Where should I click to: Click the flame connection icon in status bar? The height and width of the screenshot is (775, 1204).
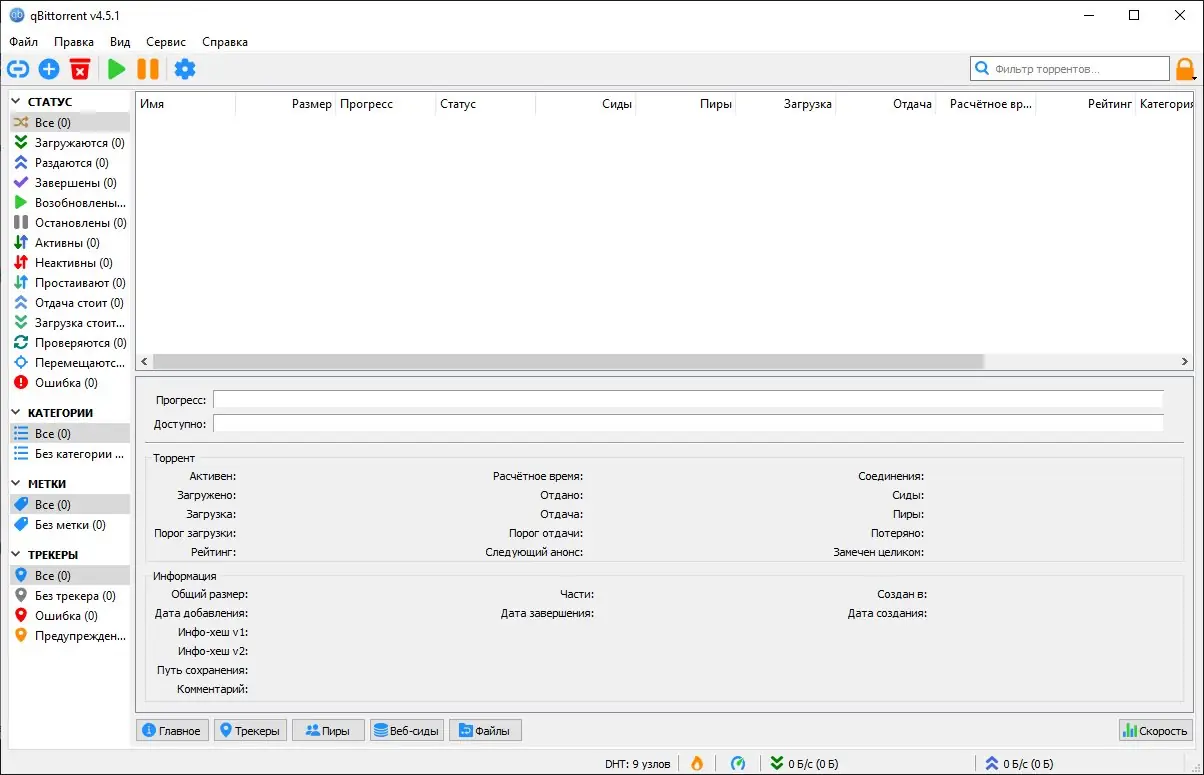tap(697, 762)
